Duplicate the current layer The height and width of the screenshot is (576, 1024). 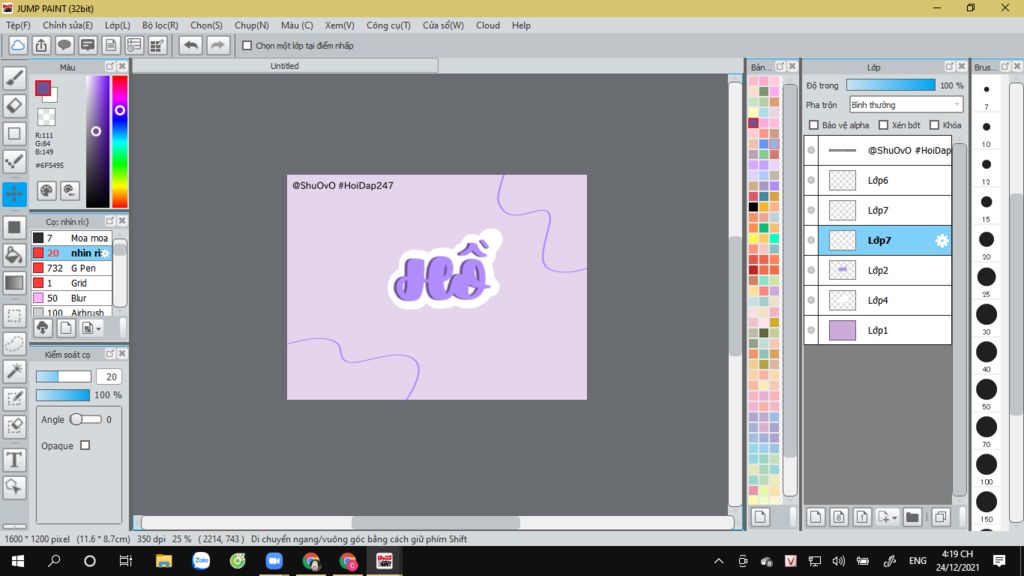[x=940, y=517]
